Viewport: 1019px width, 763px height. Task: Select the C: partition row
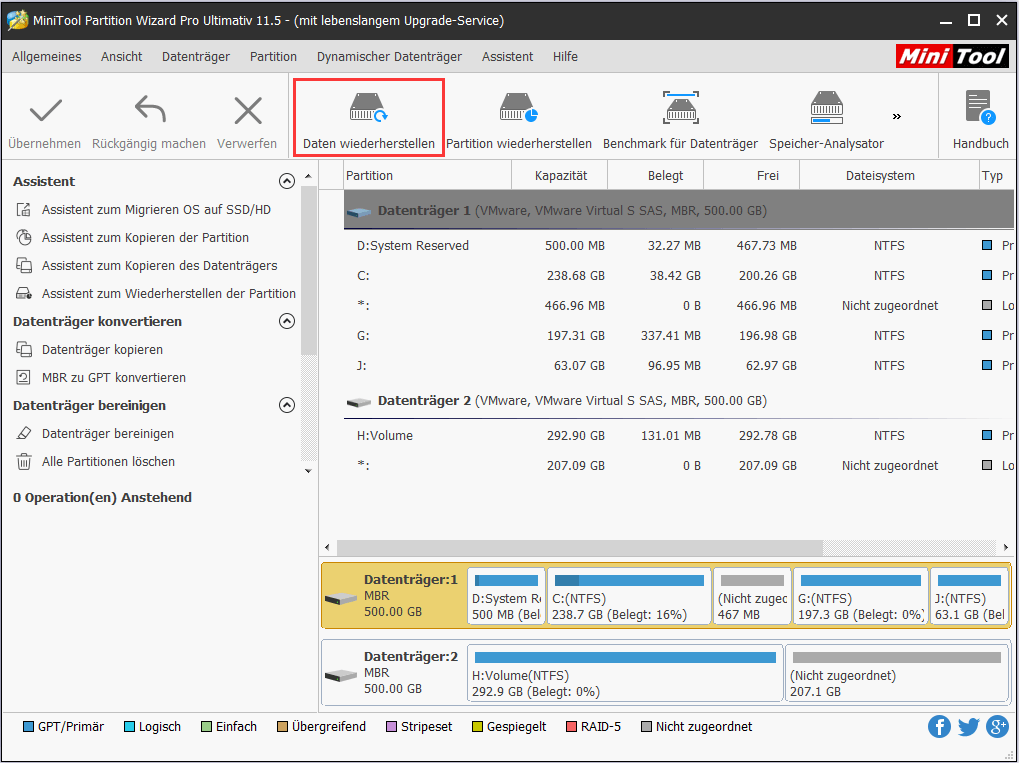[678, 276]
